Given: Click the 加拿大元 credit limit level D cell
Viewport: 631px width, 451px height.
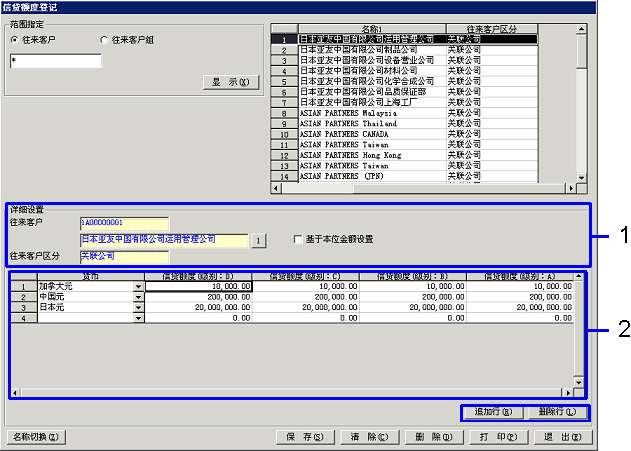Looking at the screenshot, I should [199, 286].
